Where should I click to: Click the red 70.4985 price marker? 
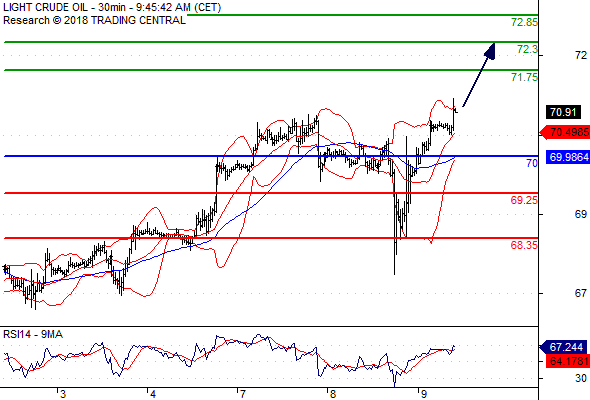pos(565,132)
